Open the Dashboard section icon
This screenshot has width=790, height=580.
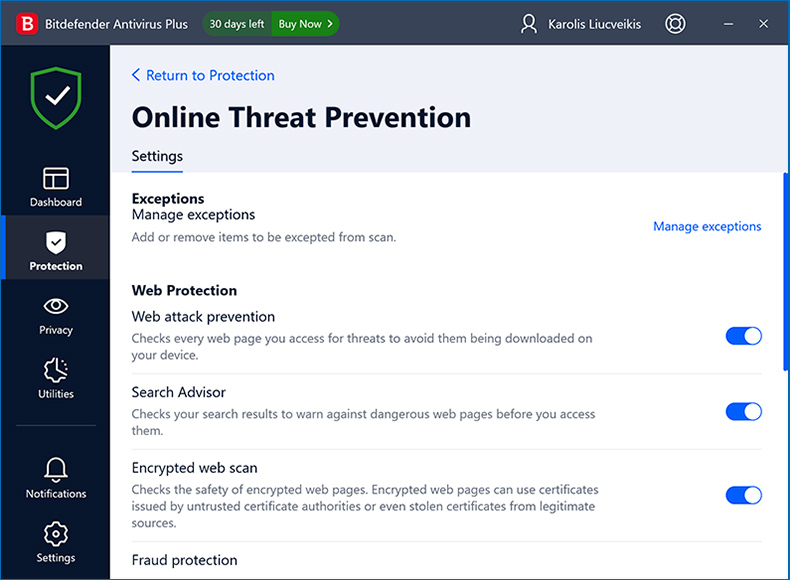coord(56,179)
